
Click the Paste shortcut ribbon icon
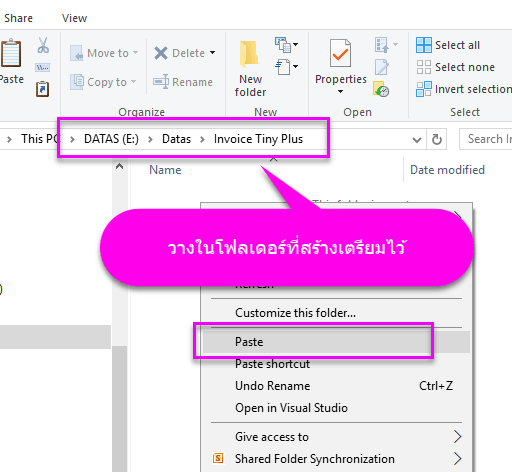pos(43,89)
